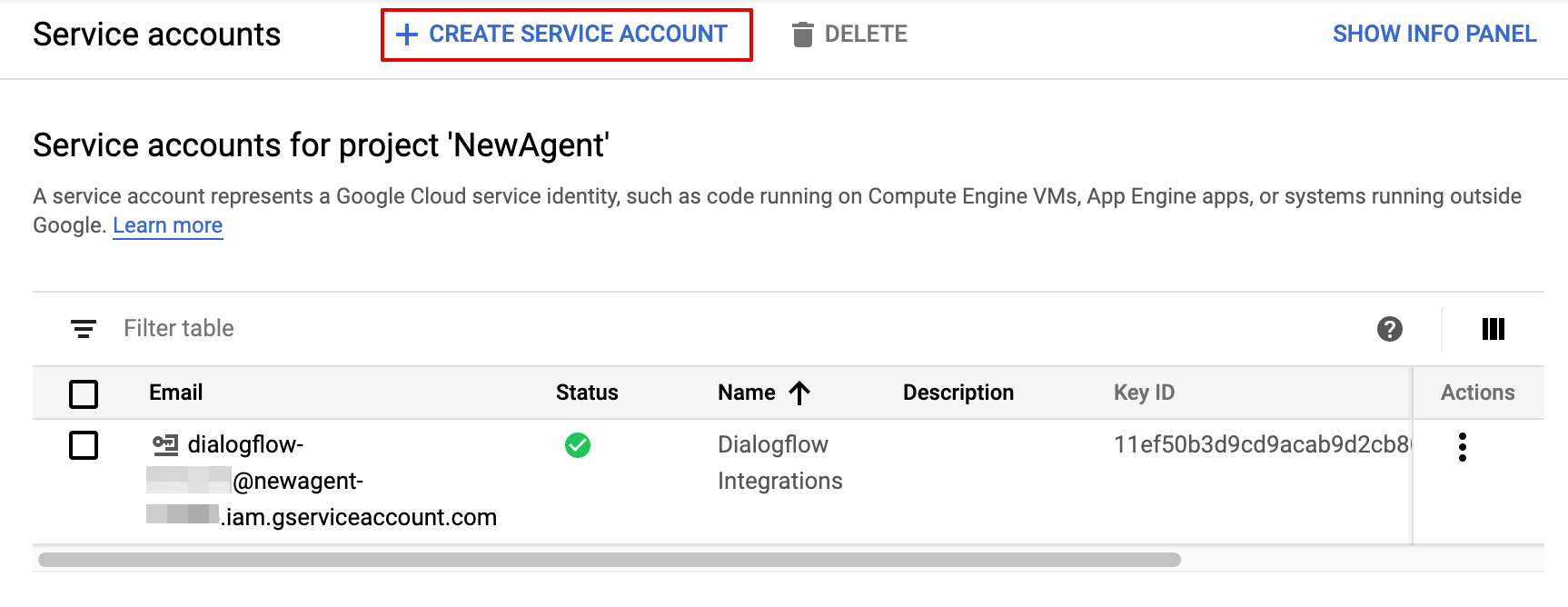Click Show Info Panel button
This screenshot has width=1568, height=607.
click(x=1434, y=35)
